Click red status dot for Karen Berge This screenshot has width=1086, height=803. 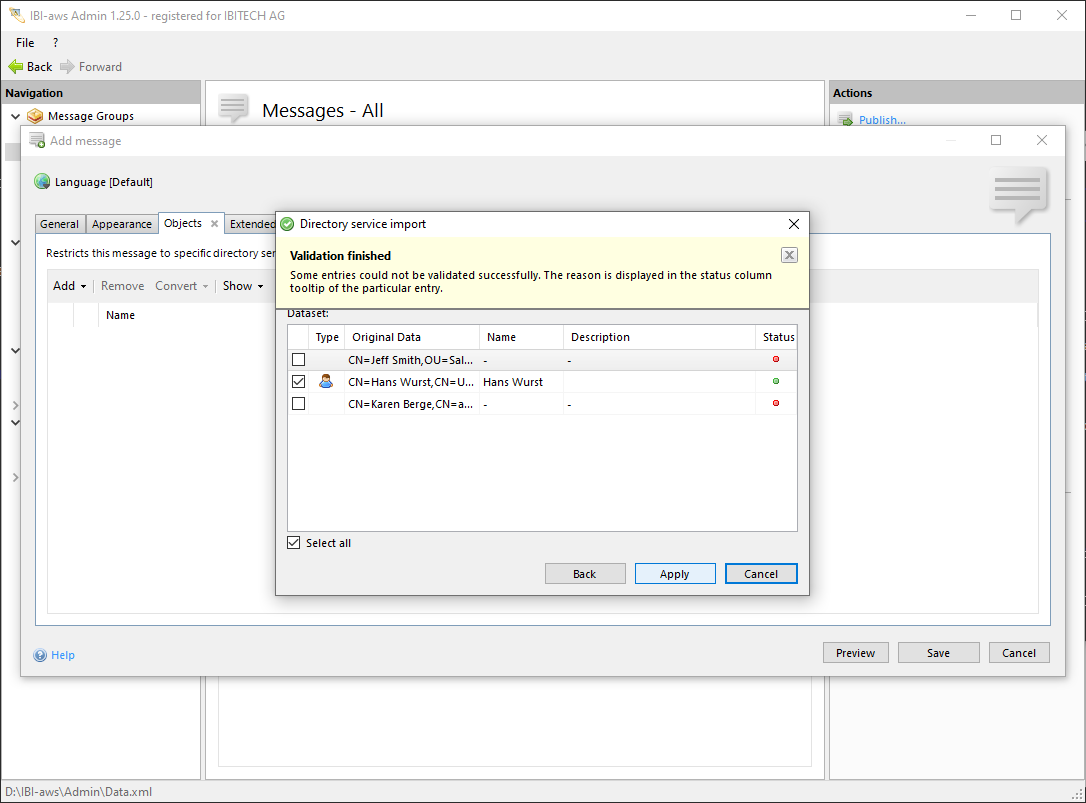coord(776,403)
